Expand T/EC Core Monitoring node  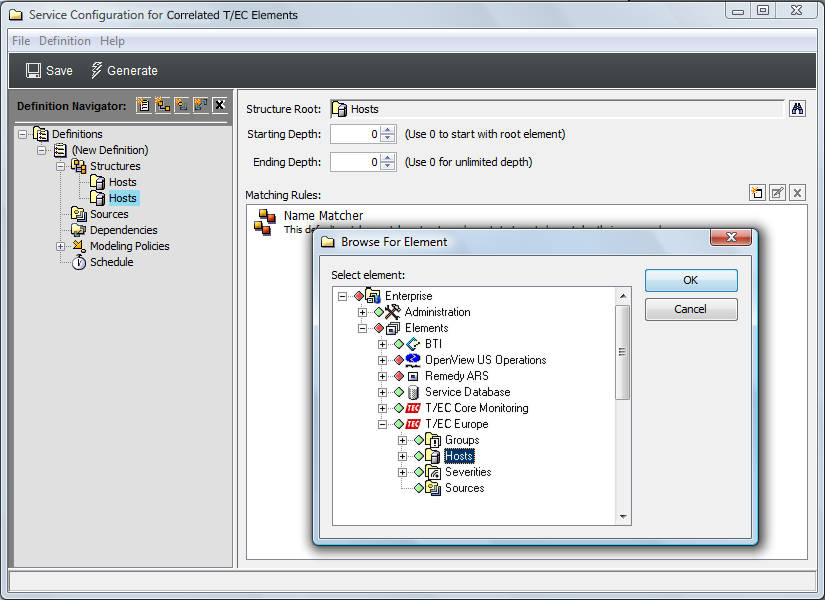click(x=383, y=408)
